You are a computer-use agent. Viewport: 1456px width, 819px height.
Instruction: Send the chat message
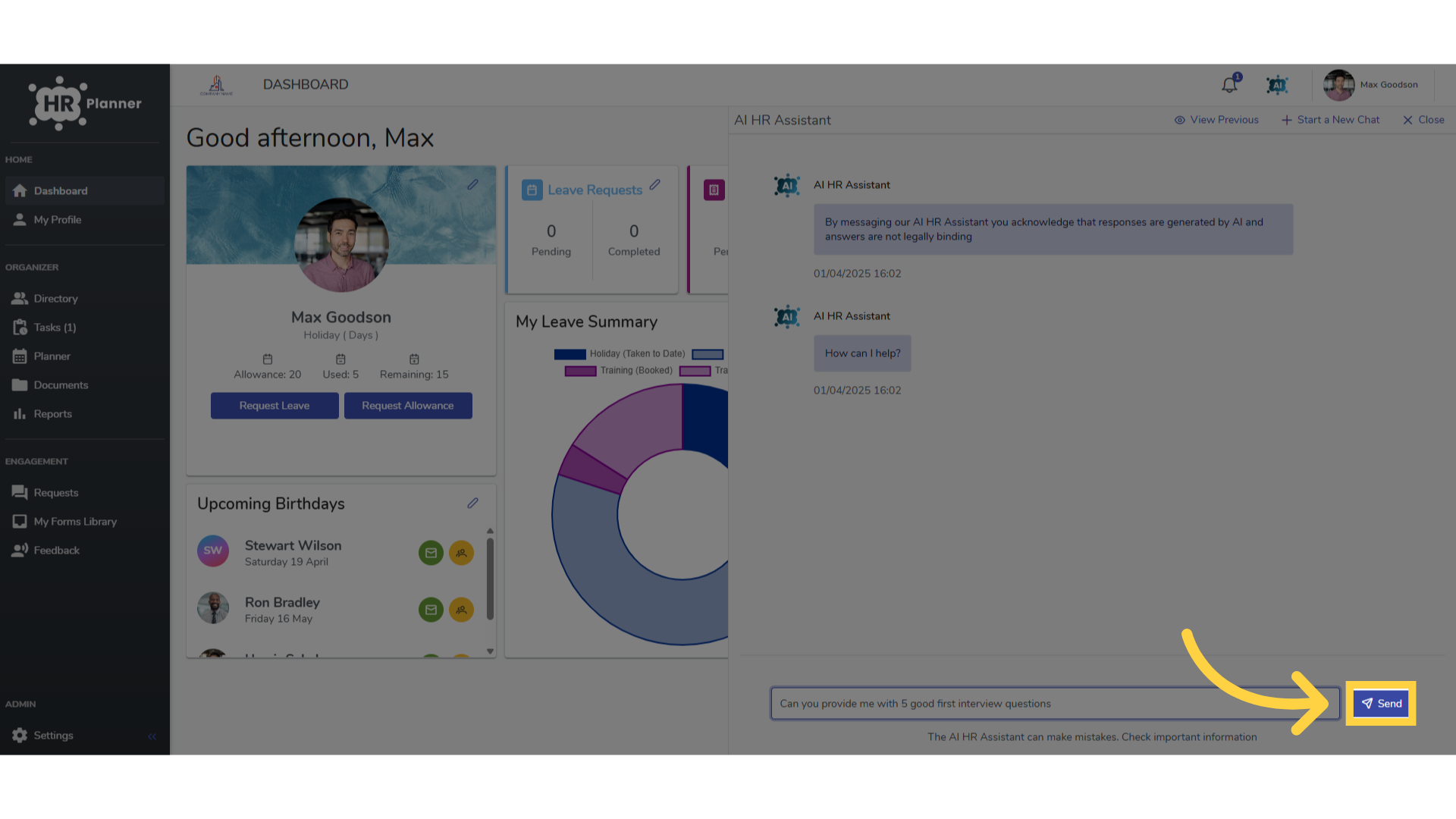tap(1381, 704)
